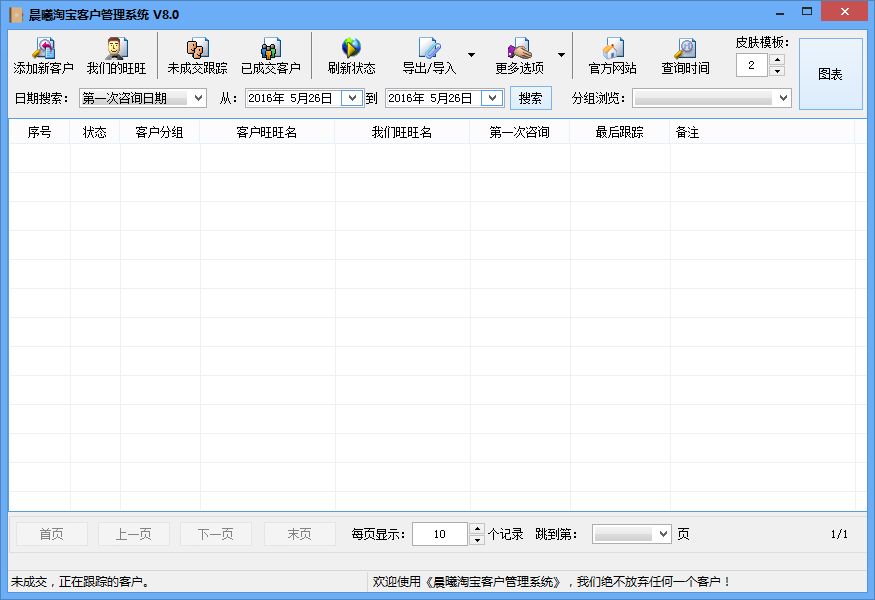
Task: Click the 添加新客户 icon to add a customer
Action: [44, 55]
